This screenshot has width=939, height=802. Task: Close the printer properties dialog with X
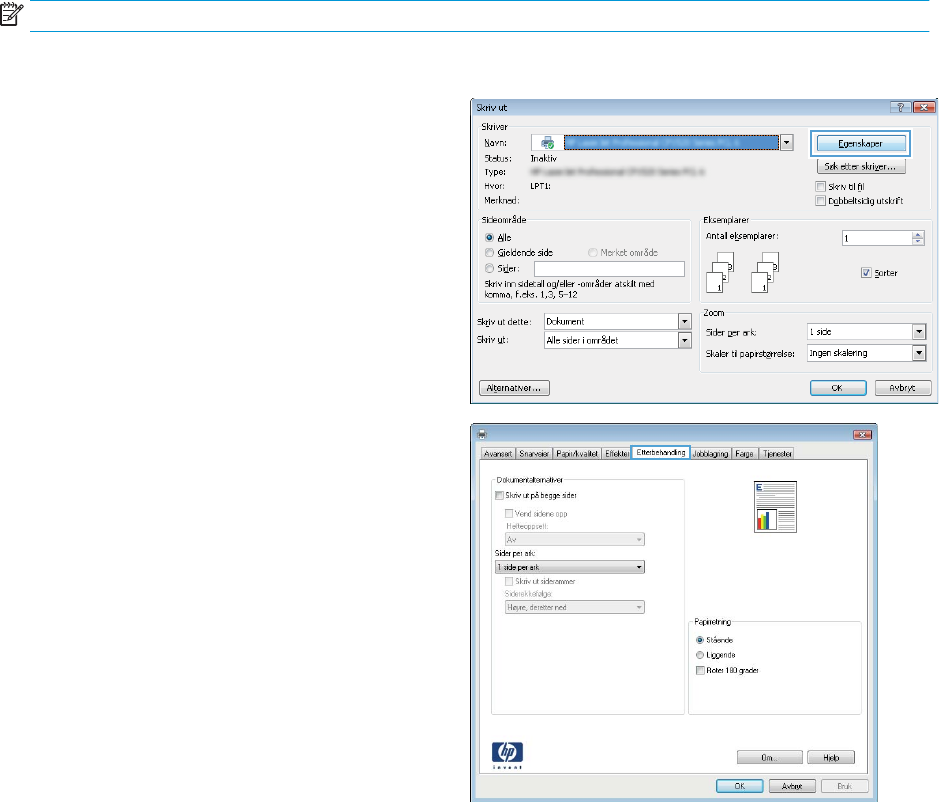(x=862, y=435)
